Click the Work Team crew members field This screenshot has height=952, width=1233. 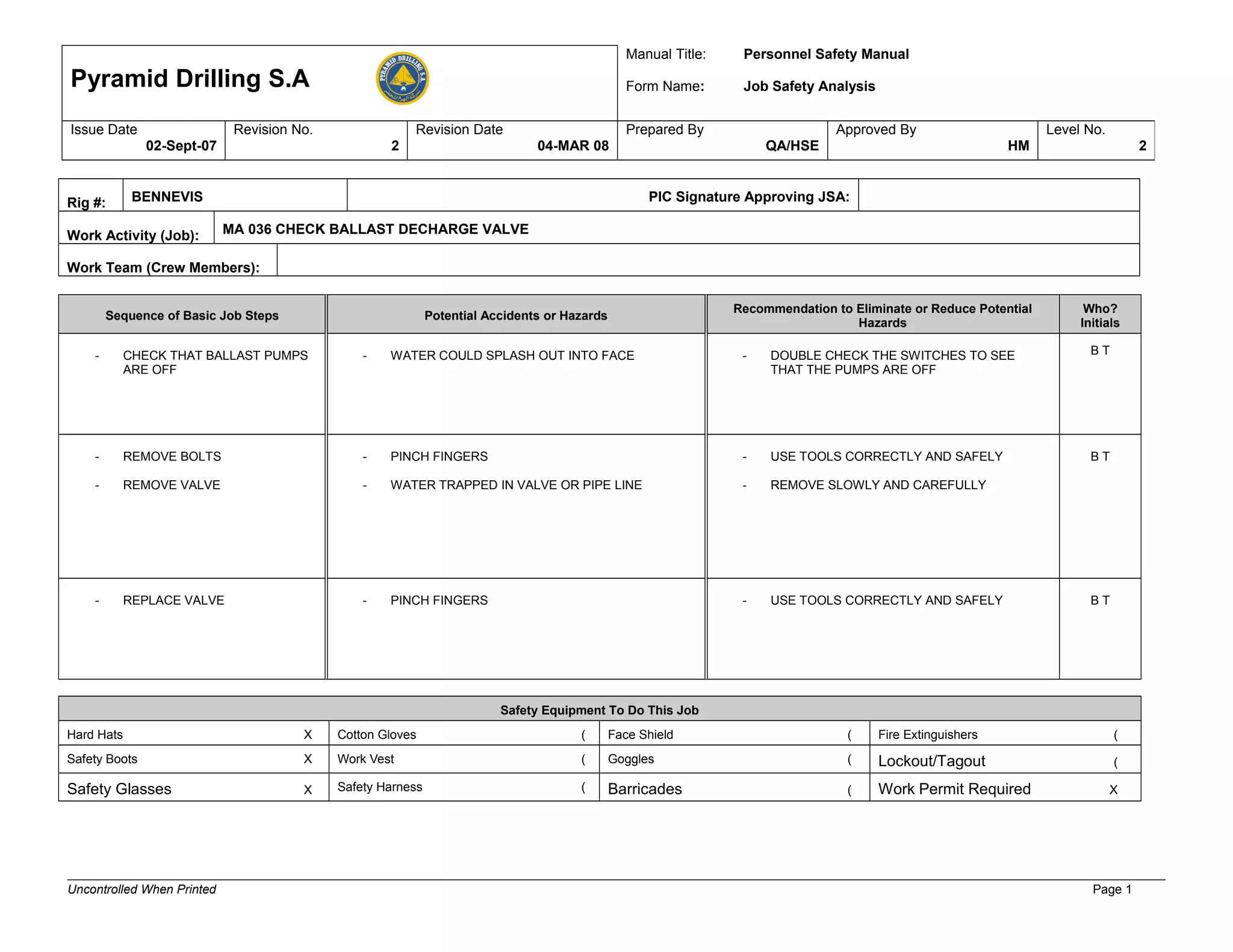707,261
